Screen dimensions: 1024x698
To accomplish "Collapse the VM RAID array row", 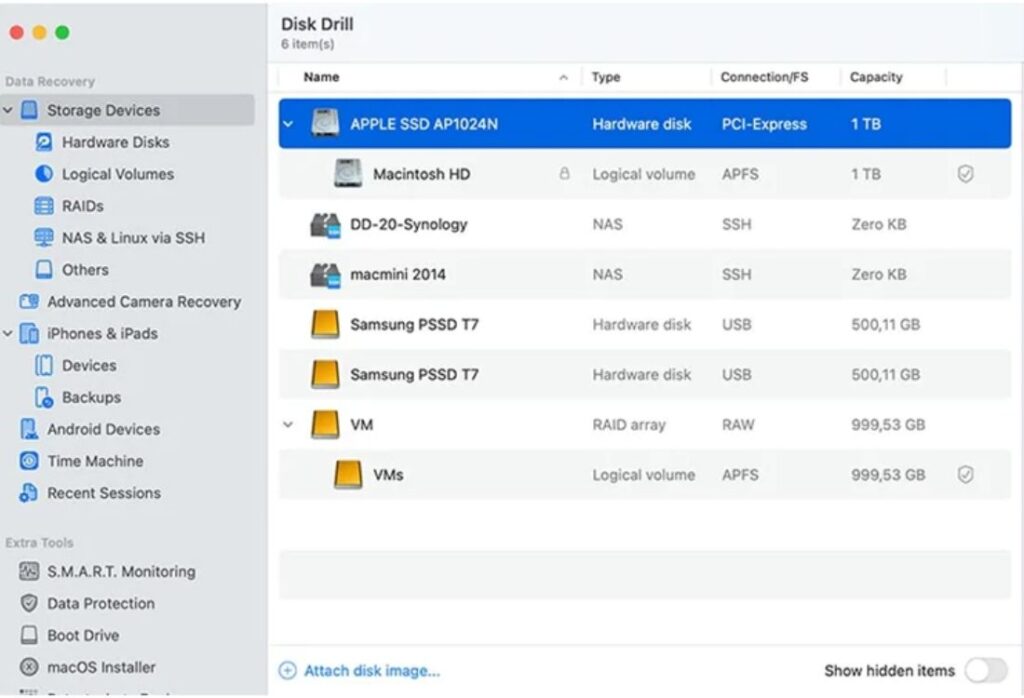I will 289,425.
